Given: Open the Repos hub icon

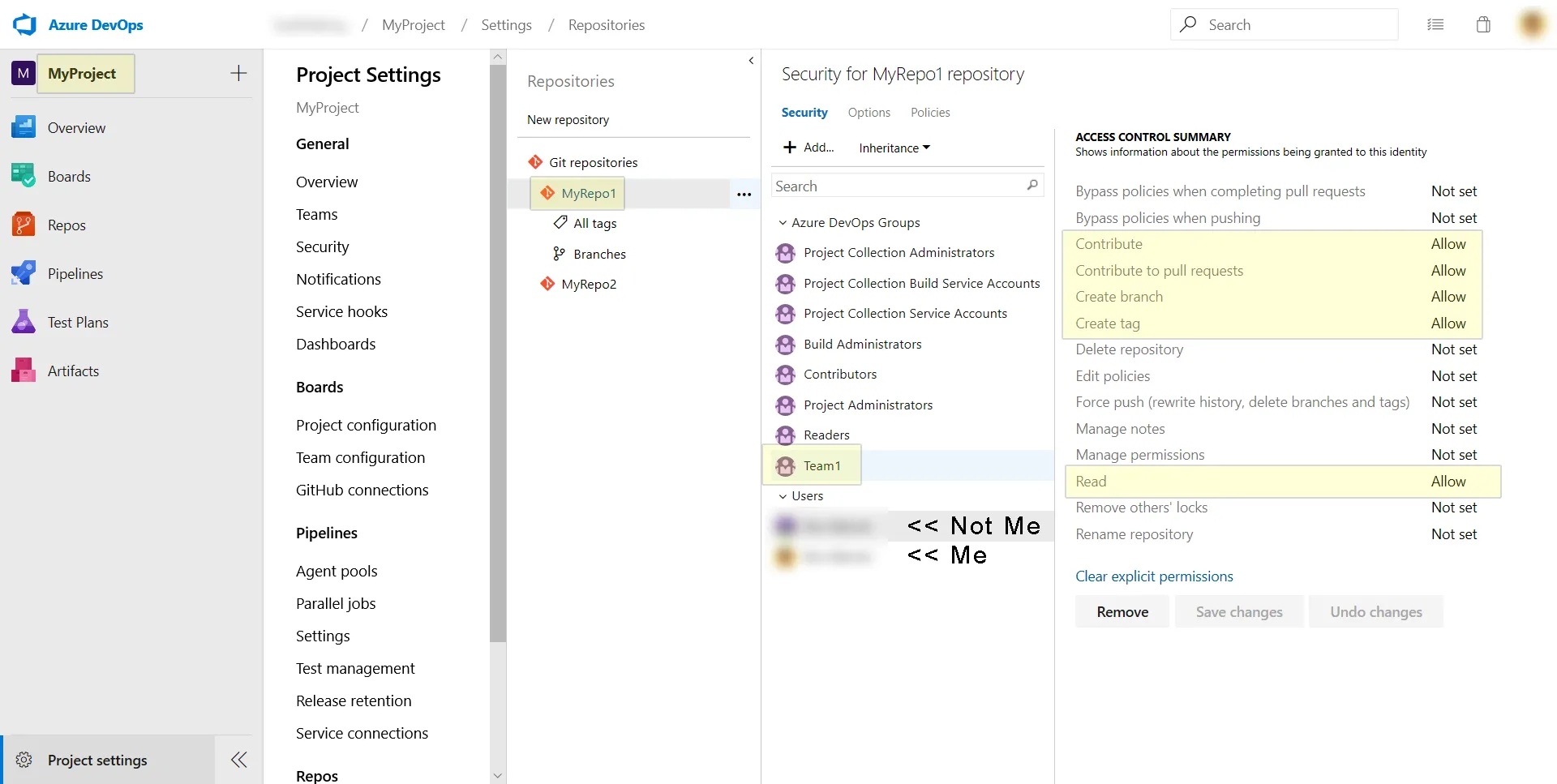Looking at the screenshot, I should click(x=24, y=225).
